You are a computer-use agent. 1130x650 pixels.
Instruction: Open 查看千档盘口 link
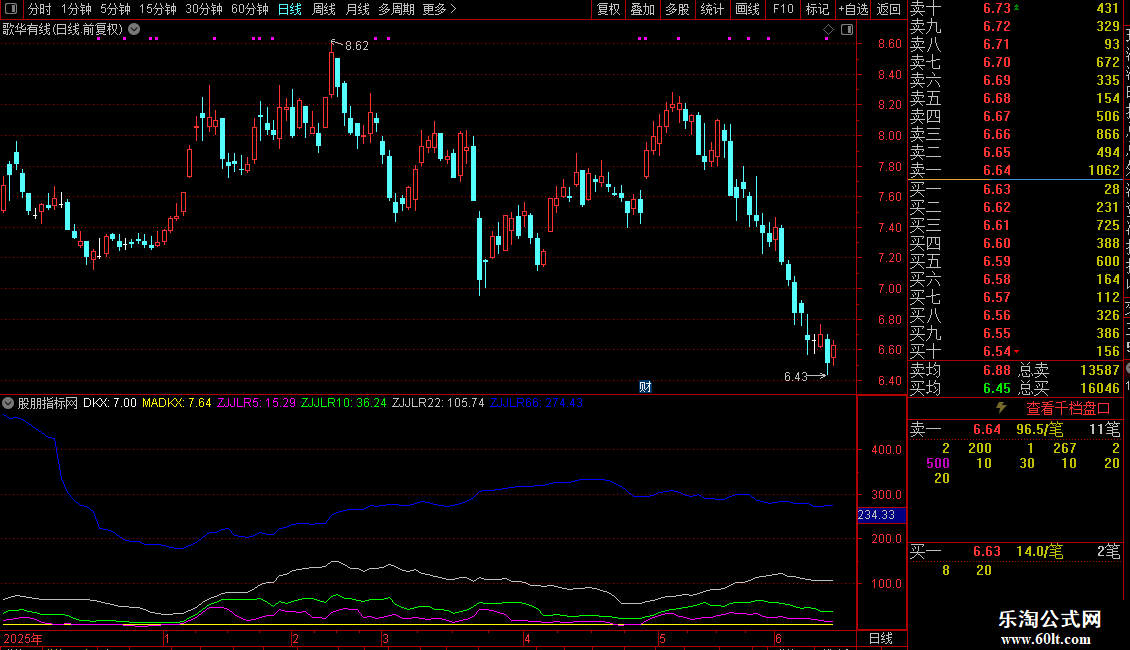1068,409
